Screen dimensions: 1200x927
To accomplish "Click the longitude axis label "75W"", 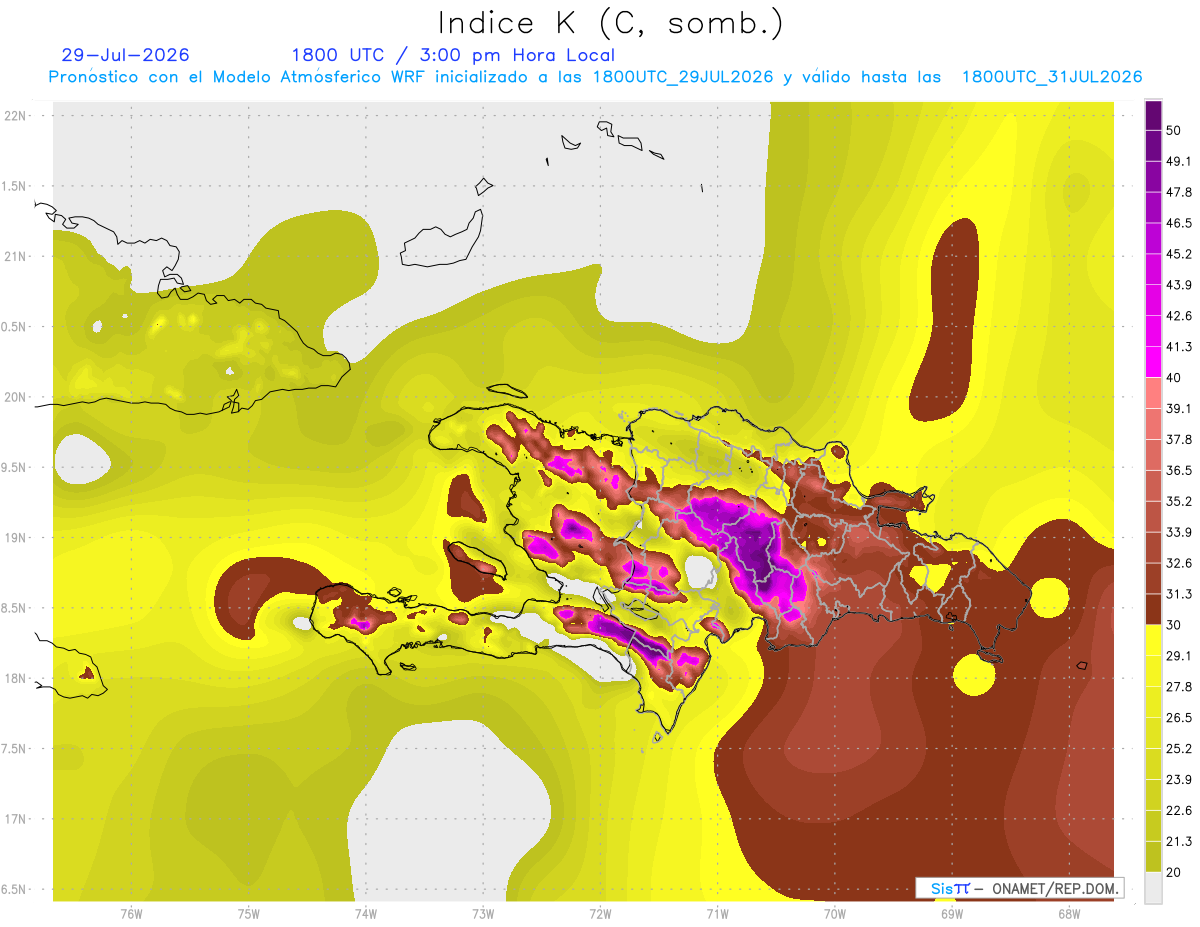I will [x=249, y=913].
